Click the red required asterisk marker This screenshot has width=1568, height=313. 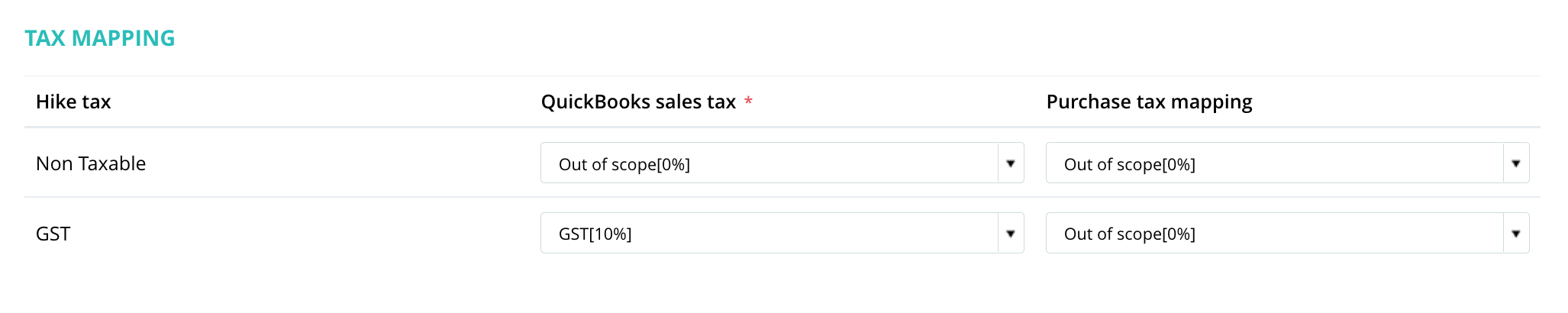tap(748, 101)
